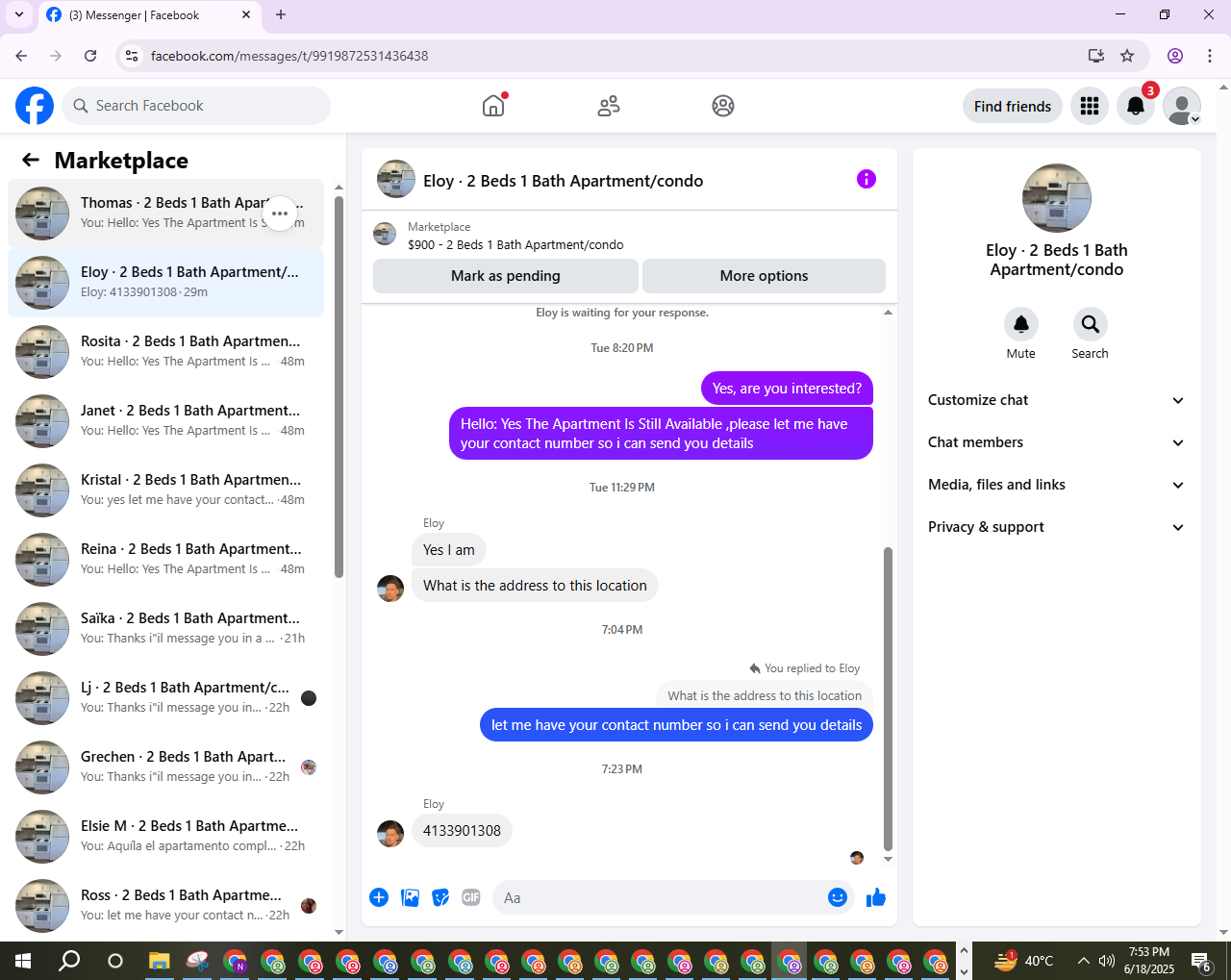The image size is (1231, 980).
Task: Click the 'What is the address' message from Eloy
Action: [535, 586]
